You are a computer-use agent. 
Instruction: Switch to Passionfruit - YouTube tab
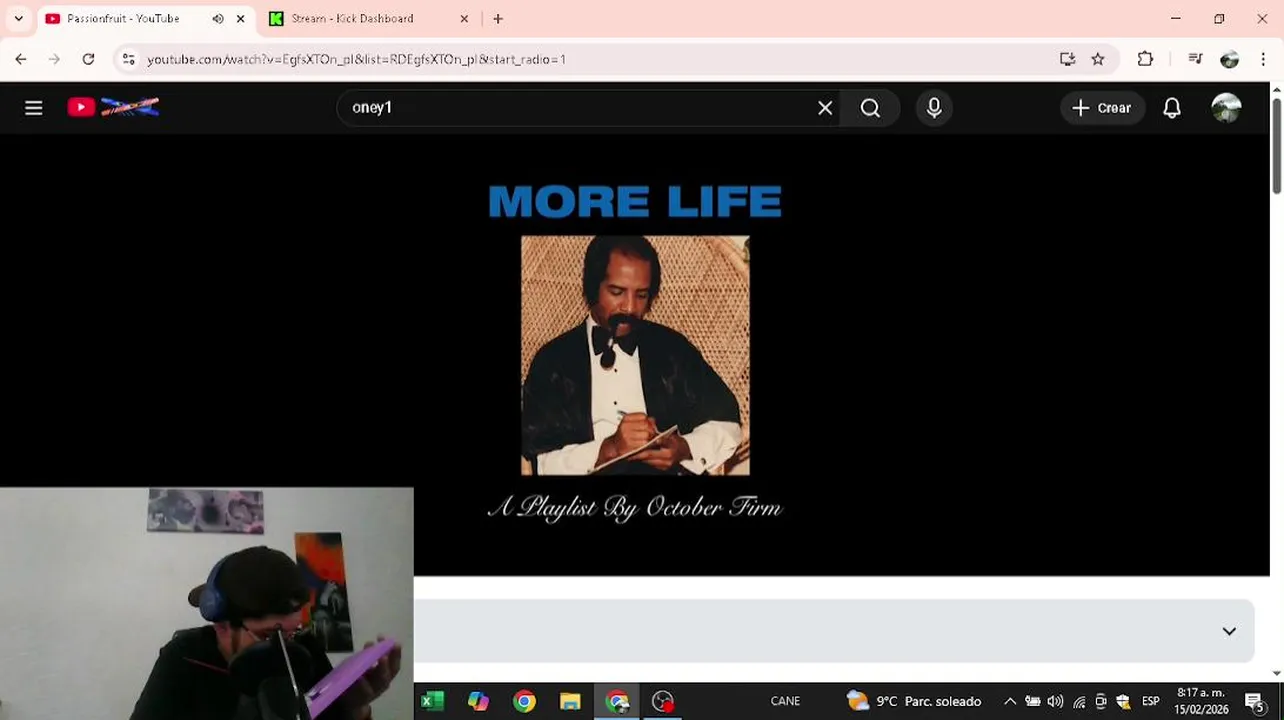tap(123, 18)
